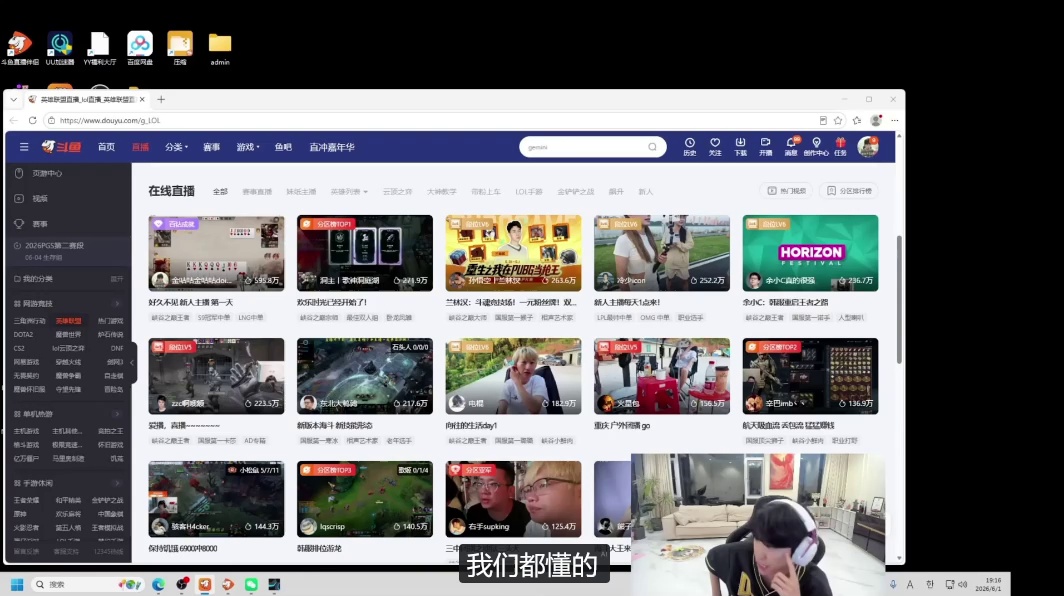Open the 热门视频 button

click(x=786, y=191)
